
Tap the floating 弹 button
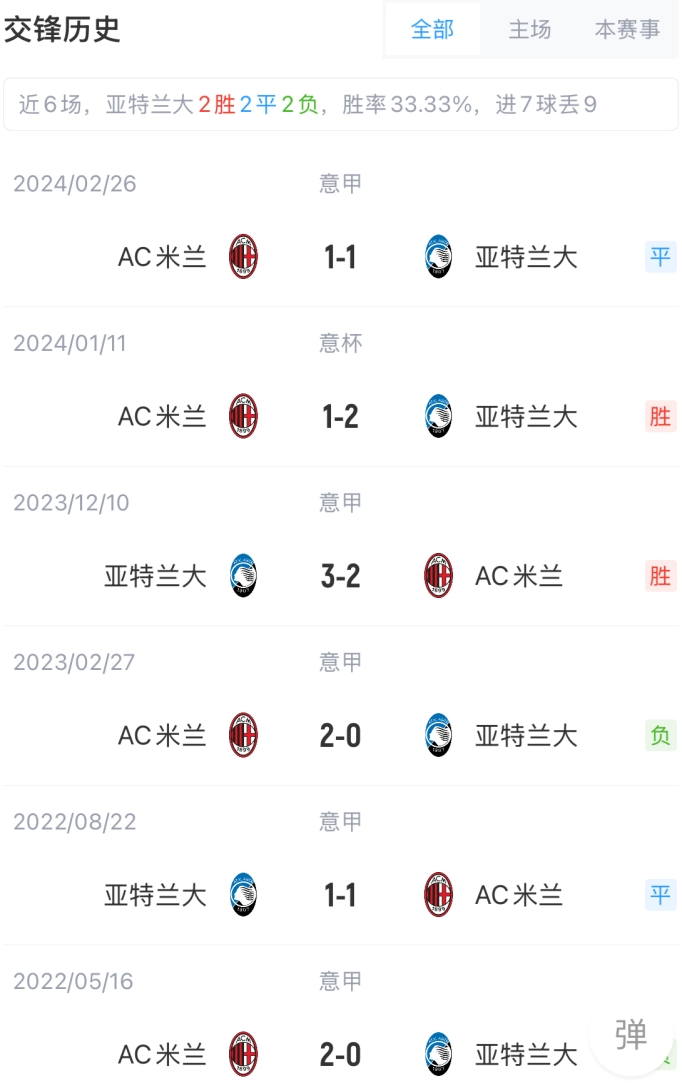coord(630,1034)
